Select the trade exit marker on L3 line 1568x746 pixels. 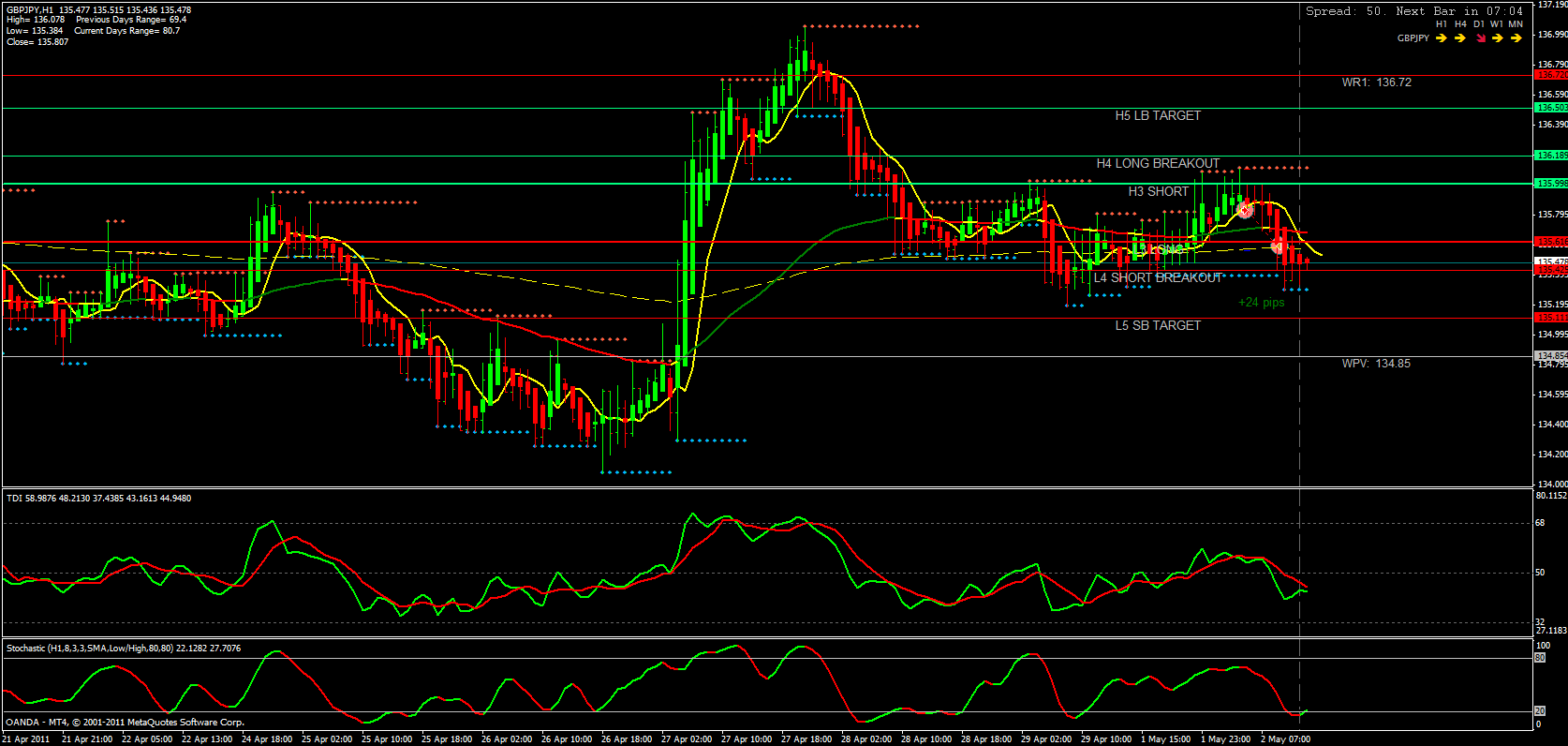[x=1278, y=246]
